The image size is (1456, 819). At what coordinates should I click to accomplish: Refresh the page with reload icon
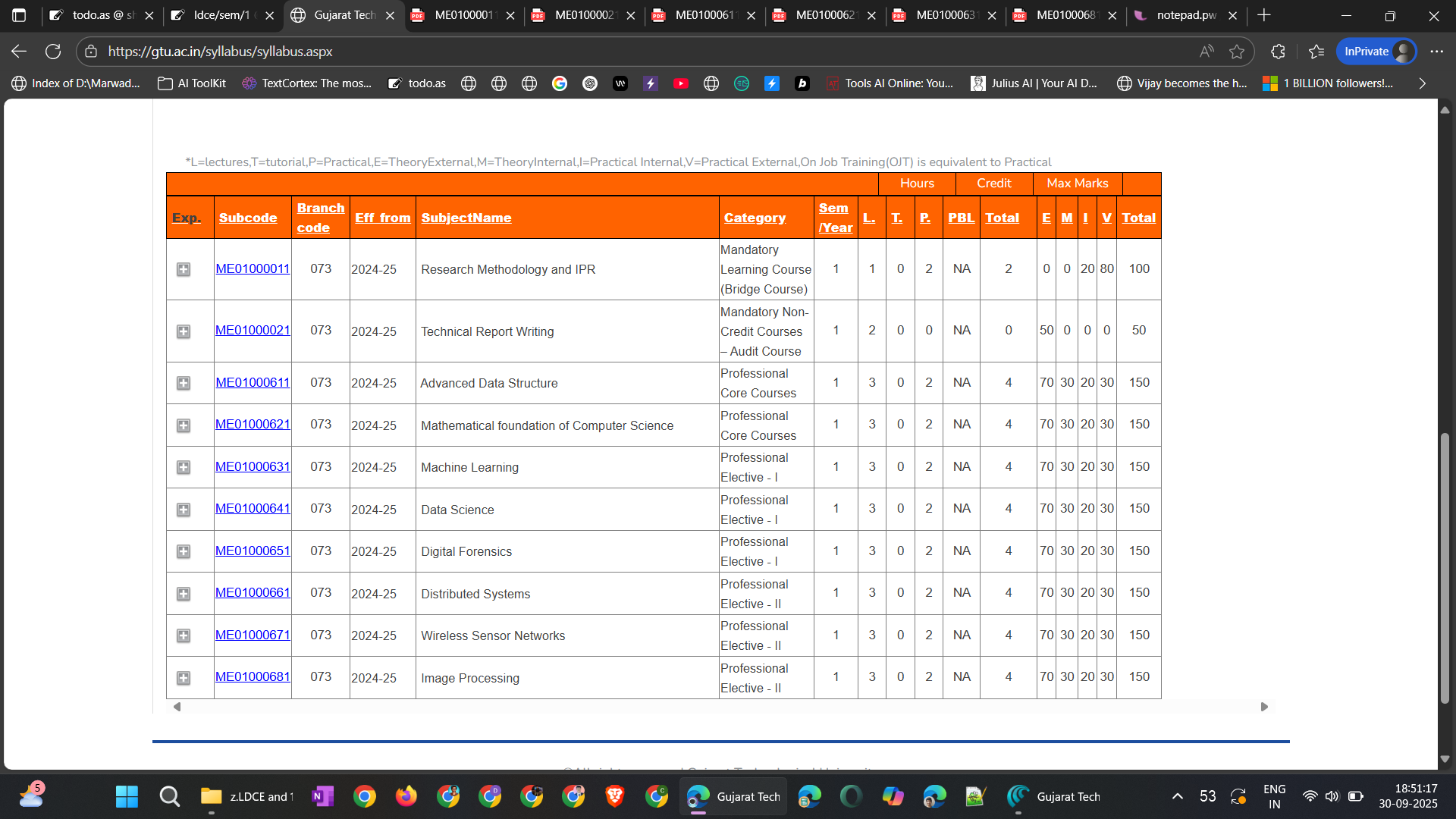(53, 52)
